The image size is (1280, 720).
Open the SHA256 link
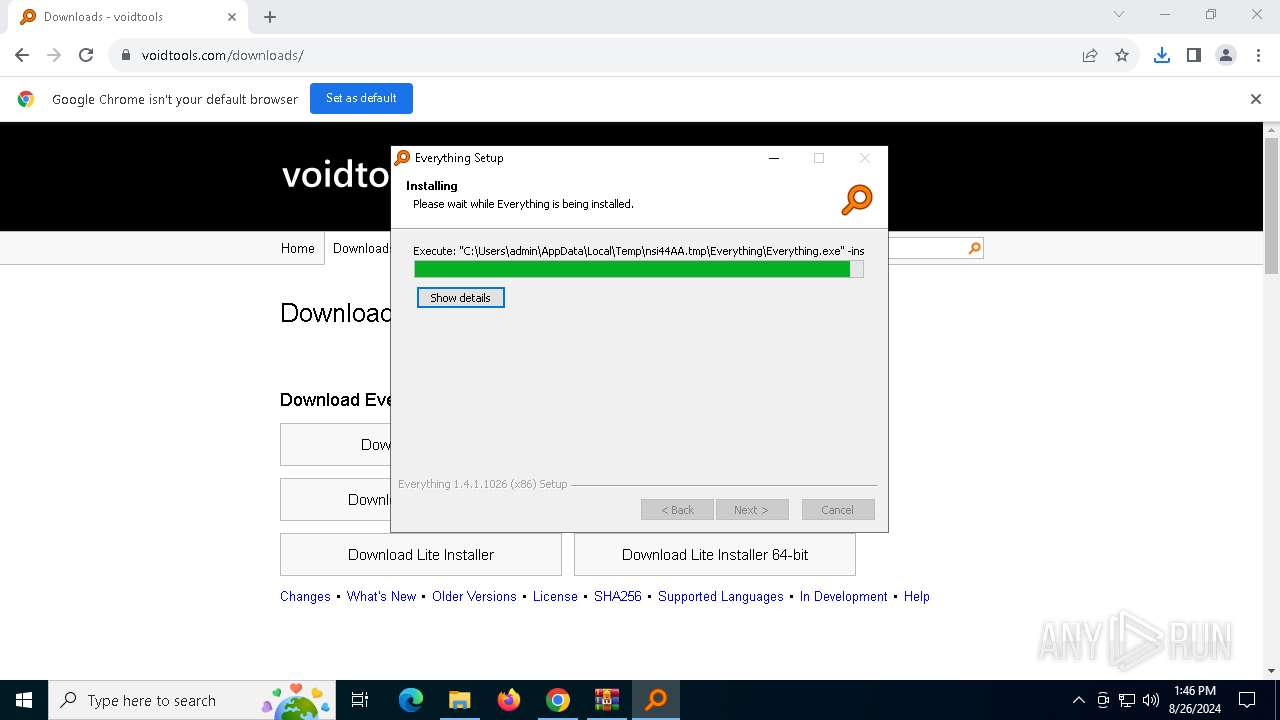[618, 596]
